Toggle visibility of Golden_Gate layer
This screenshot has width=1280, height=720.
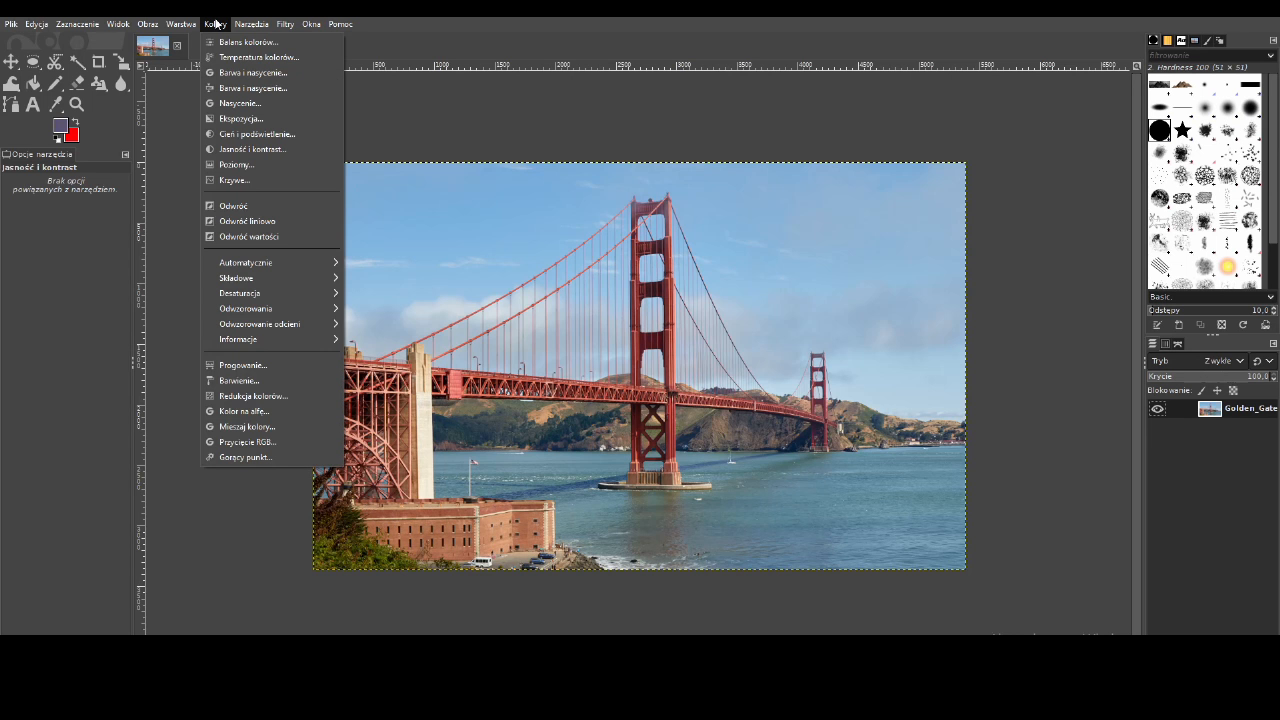[x=1157, y=409]
